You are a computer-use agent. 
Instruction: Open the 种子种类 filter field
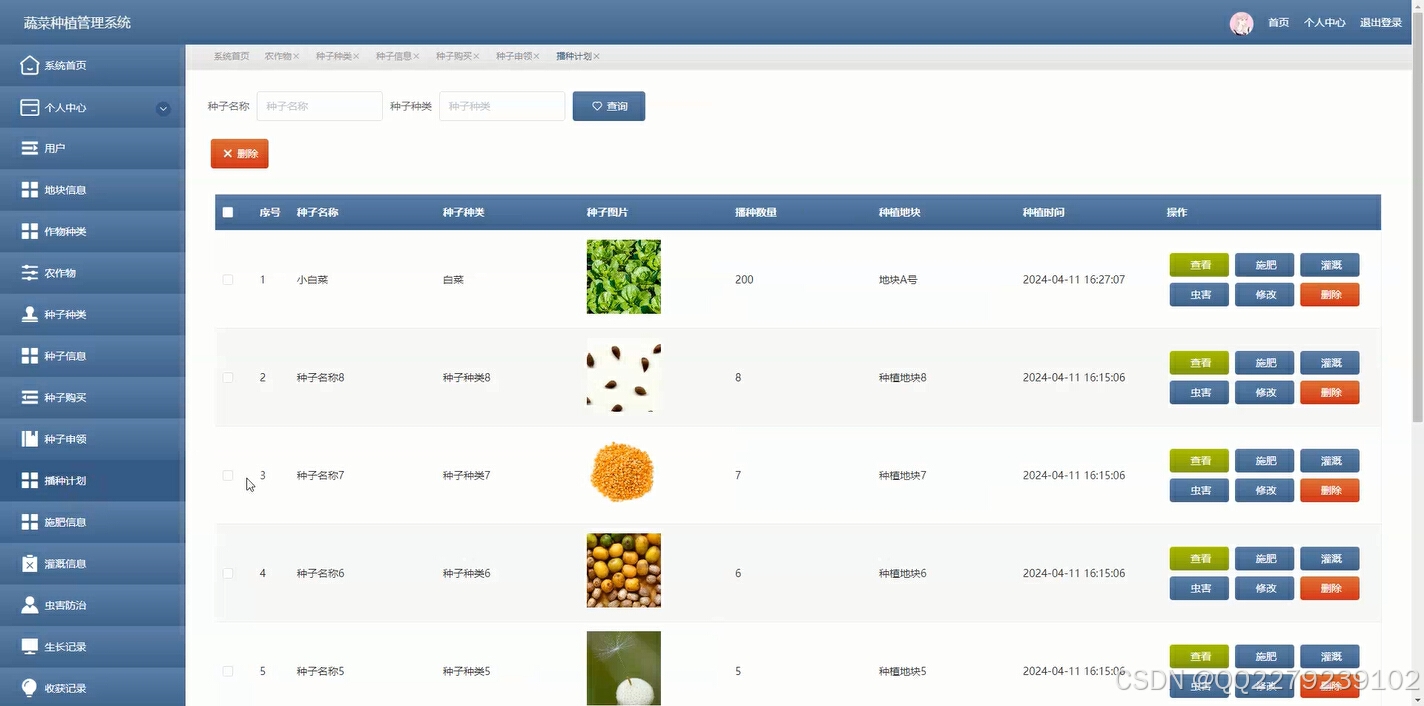(501, 106)
